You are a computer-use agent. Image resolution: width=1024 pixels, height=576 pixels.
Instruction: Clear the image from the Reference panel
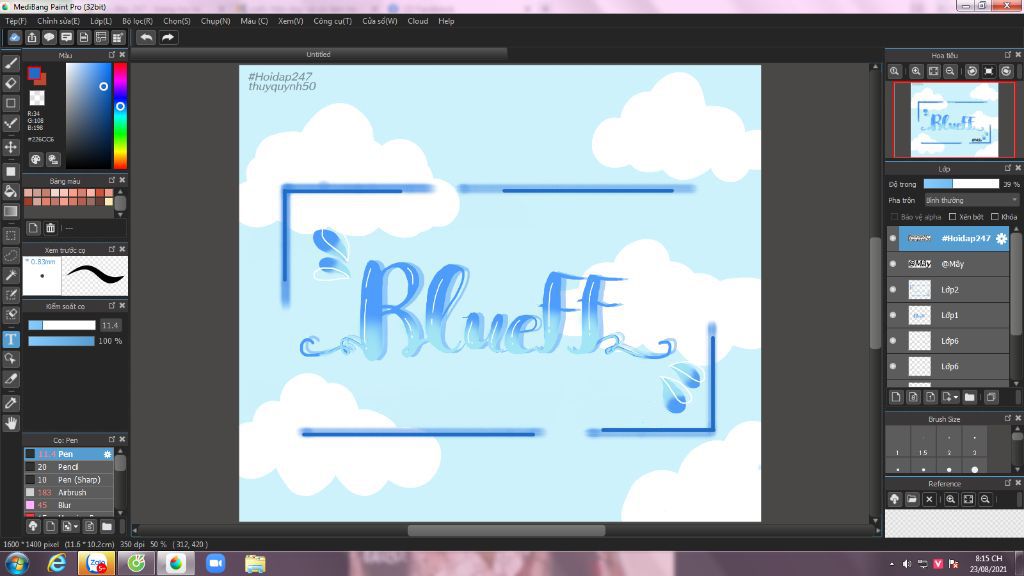pyautogui.click(x=929, y=499)
